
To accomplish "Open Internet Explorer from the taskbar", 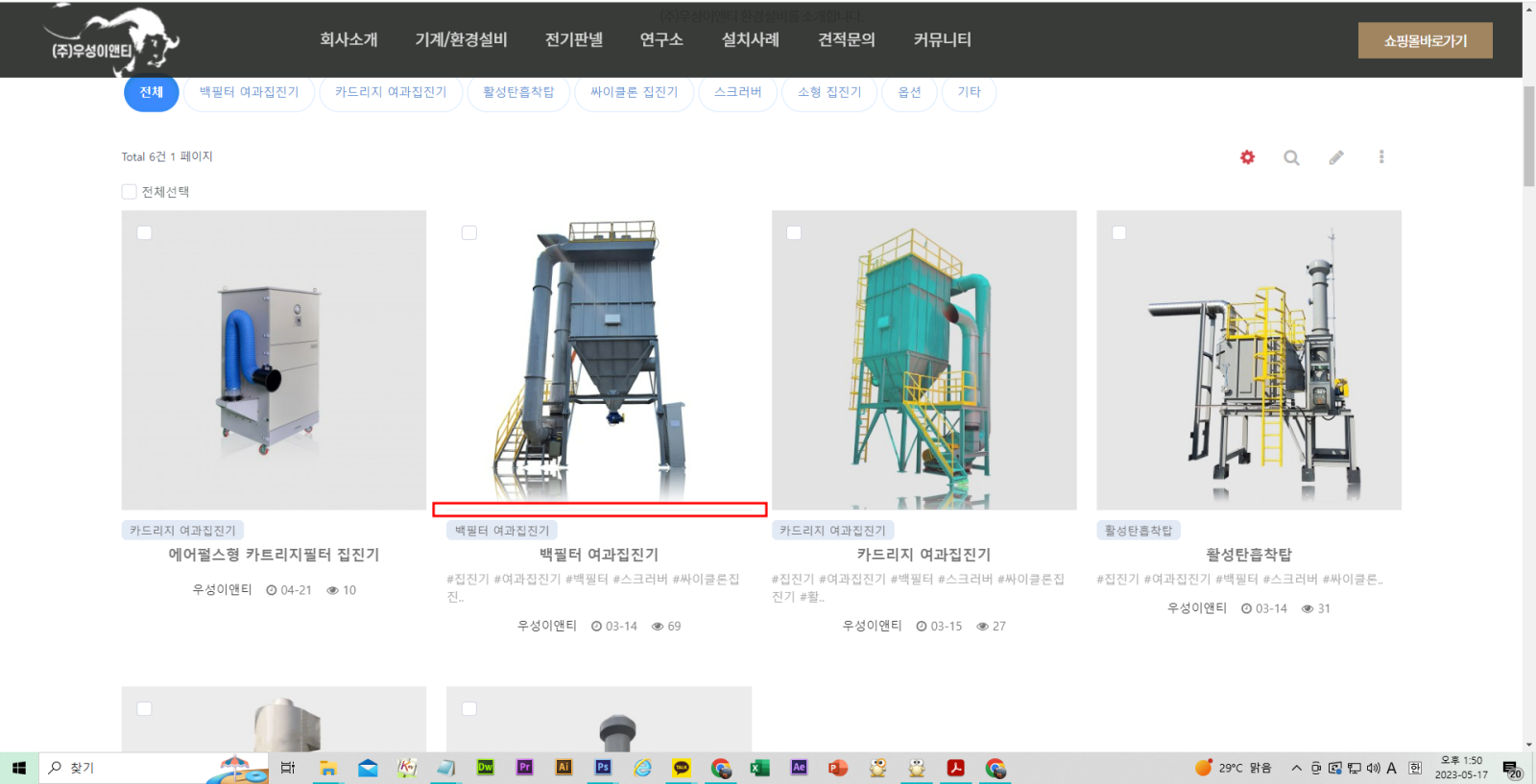I will click(642, 768).
